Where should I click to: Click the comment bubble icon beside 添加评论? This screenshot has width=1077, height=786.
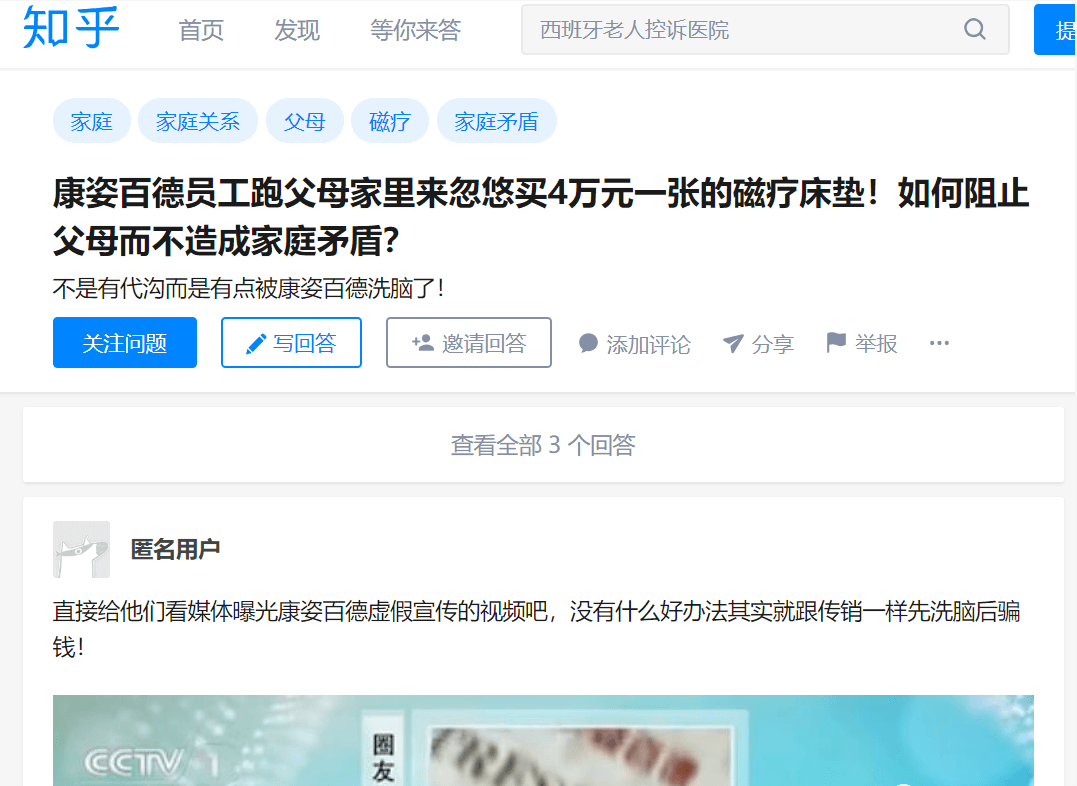point(588,343)
